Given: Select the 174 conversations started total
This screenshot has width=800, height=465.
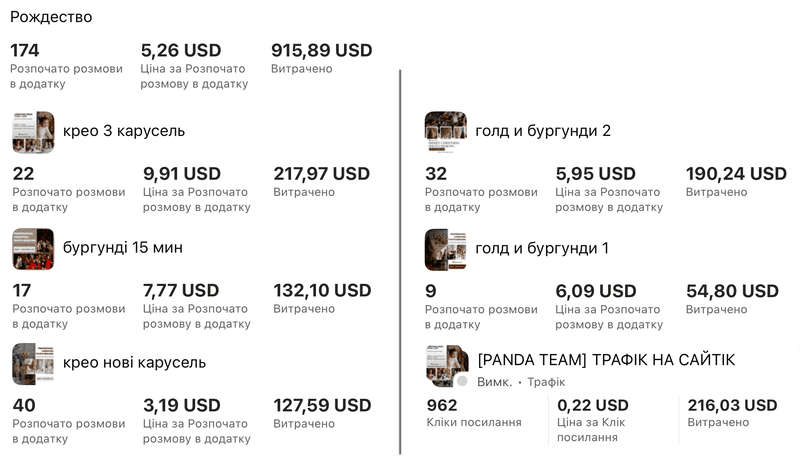Looking at the screenshot, I should pos(26,50).
